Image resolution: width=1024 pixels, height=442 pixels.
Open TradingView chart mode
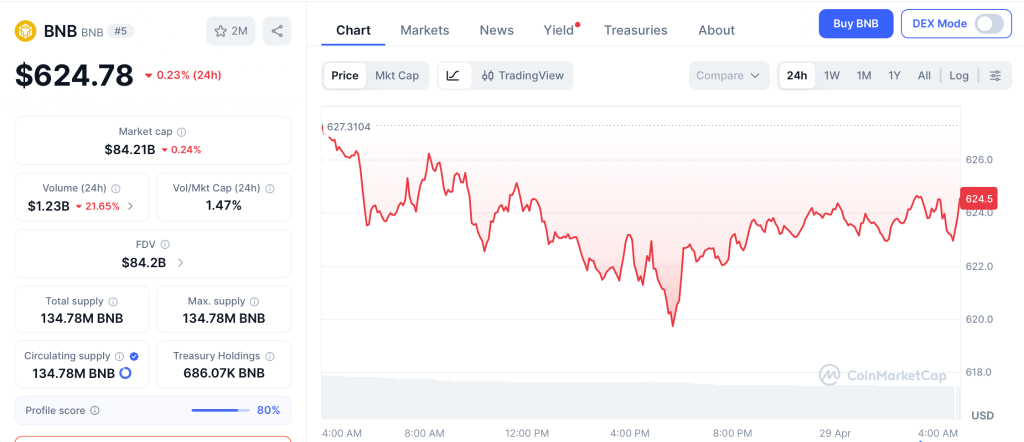tap(522, 75)
